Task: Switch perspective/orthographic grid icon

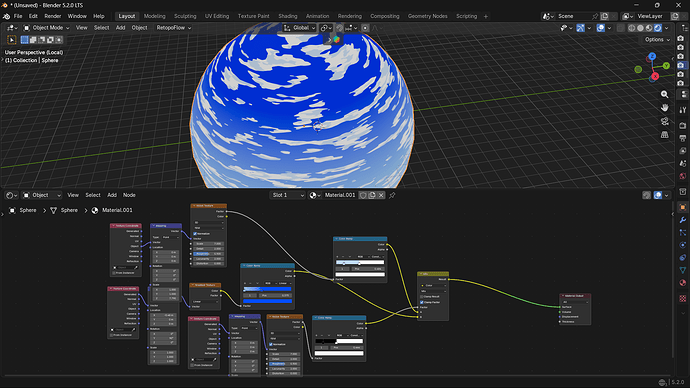Action: click(x=664, y=135)
